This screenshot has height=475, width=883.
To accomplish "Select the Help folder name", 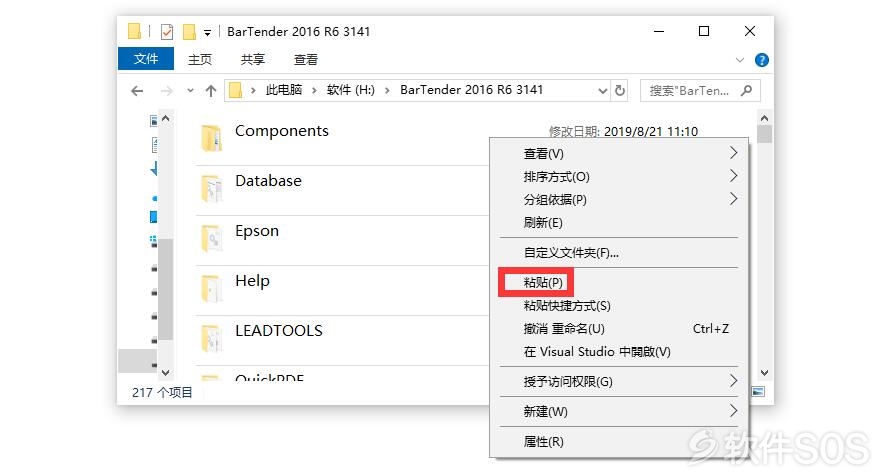I will [x=252, y=281].
